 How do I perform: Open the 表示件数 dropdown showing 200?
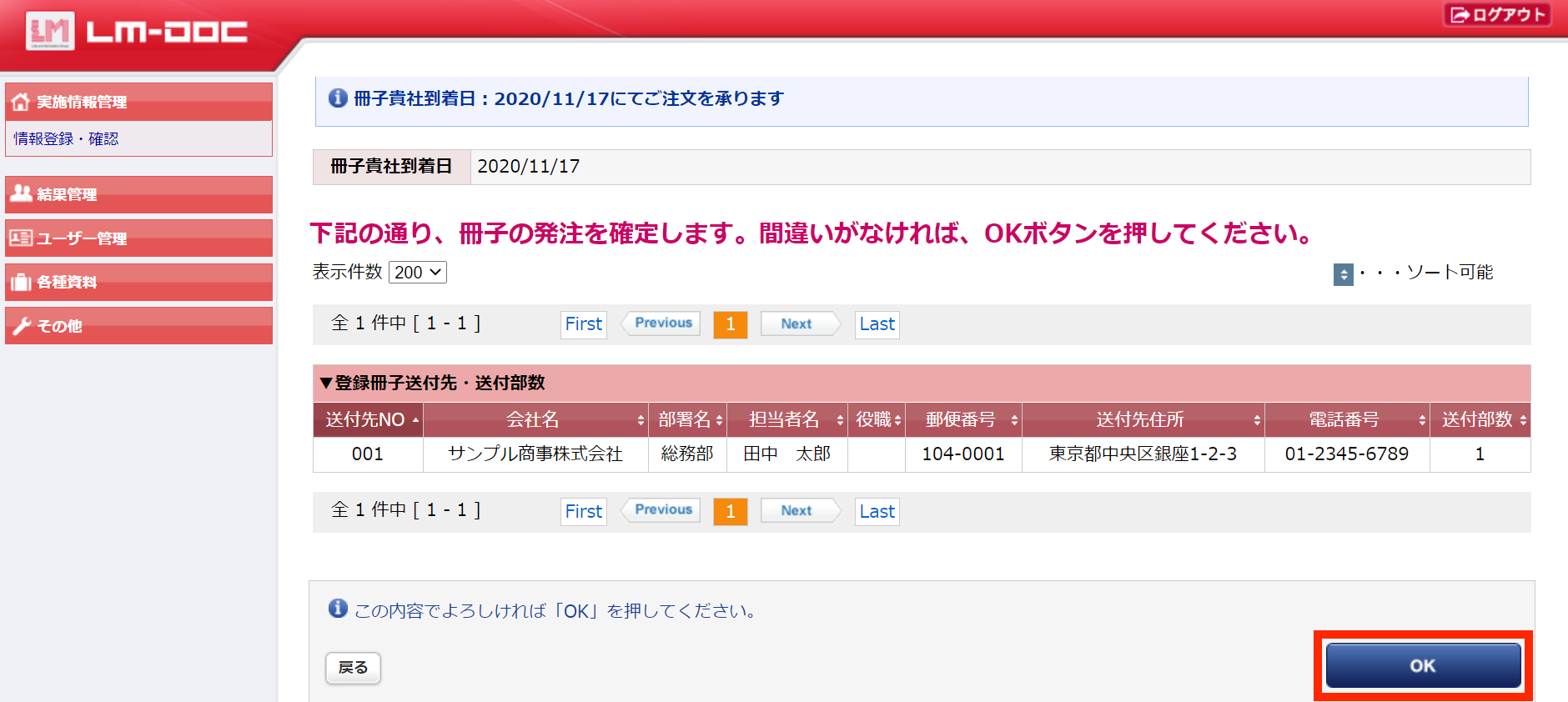(x=418, y=273)
